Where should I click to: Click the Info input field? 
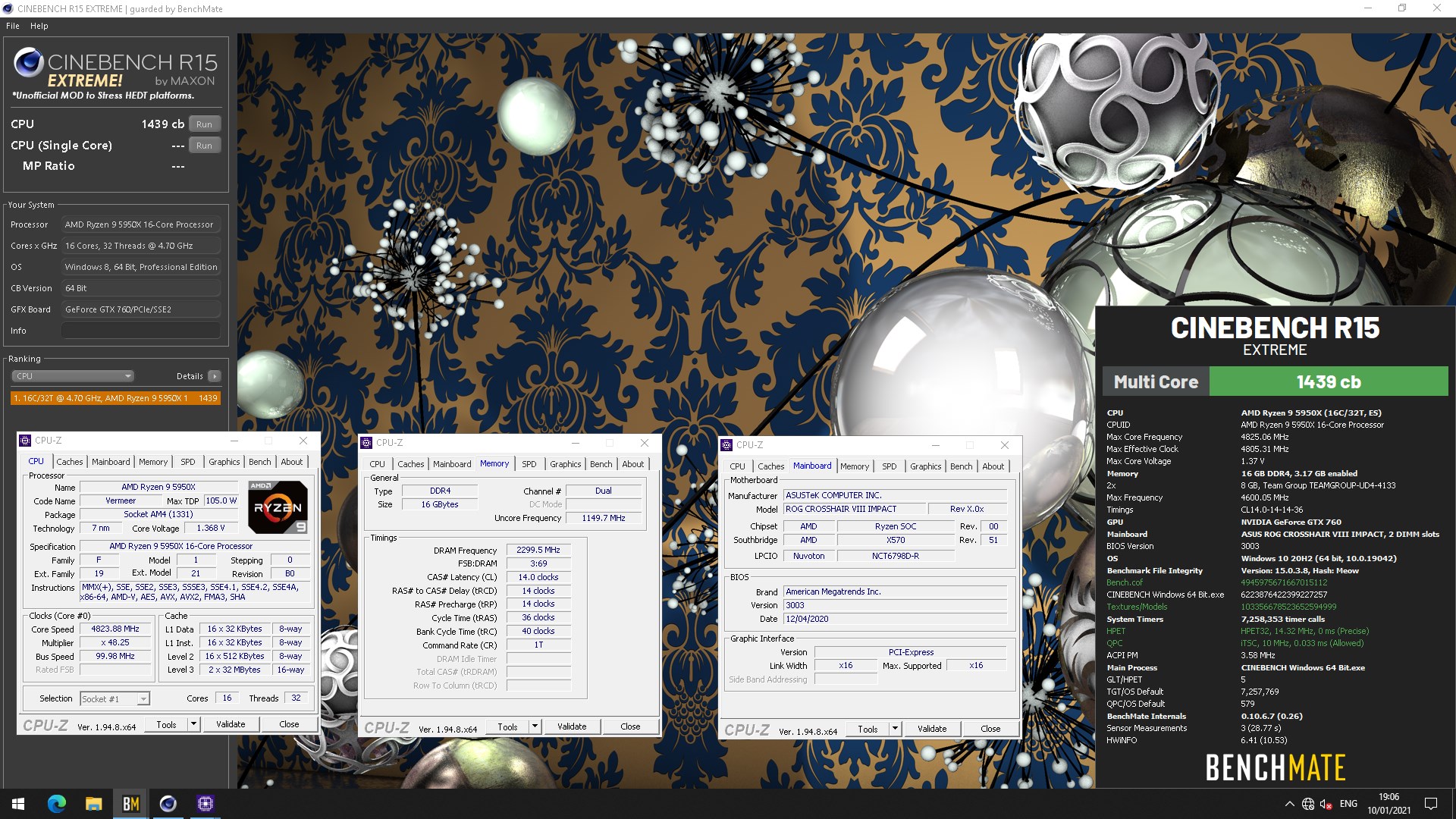141,331
